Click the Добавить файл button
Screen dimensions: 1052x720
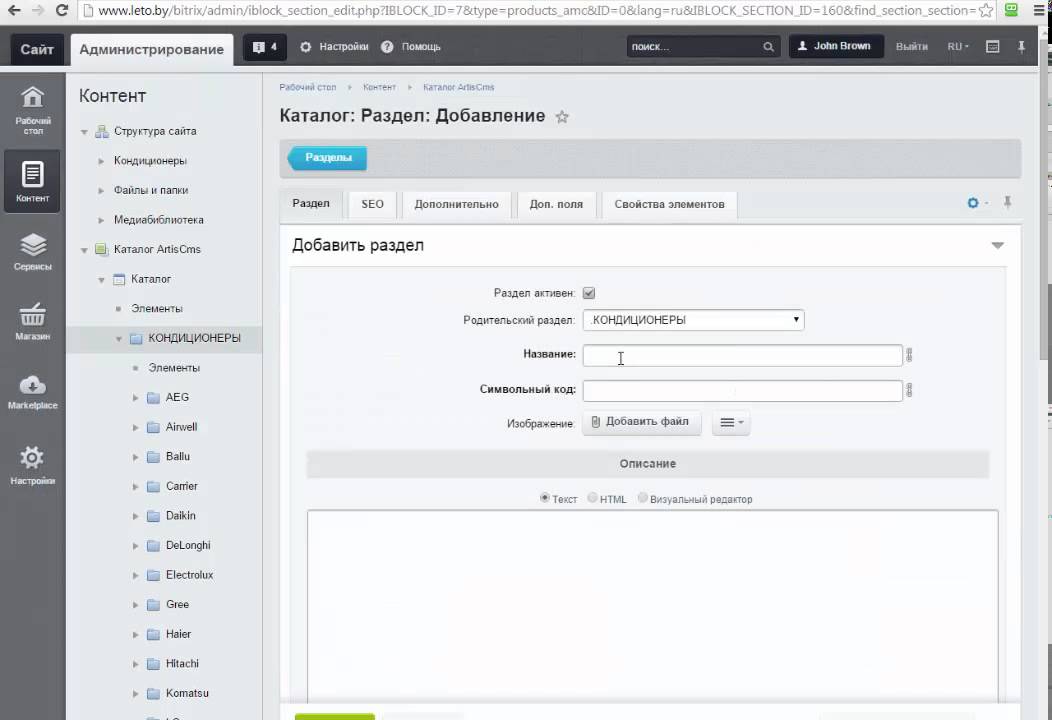[x=641, y=422]
